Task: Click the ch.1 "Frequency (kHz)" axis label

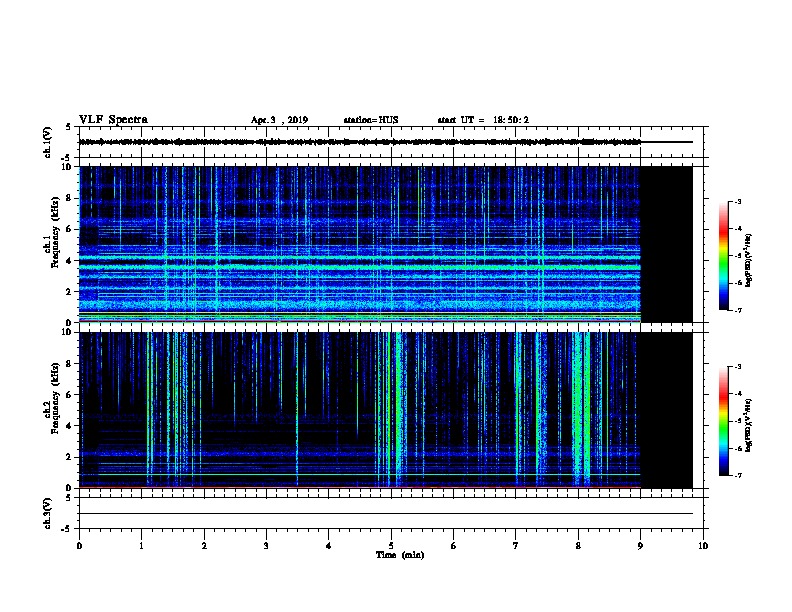Action: click(56, 232)
